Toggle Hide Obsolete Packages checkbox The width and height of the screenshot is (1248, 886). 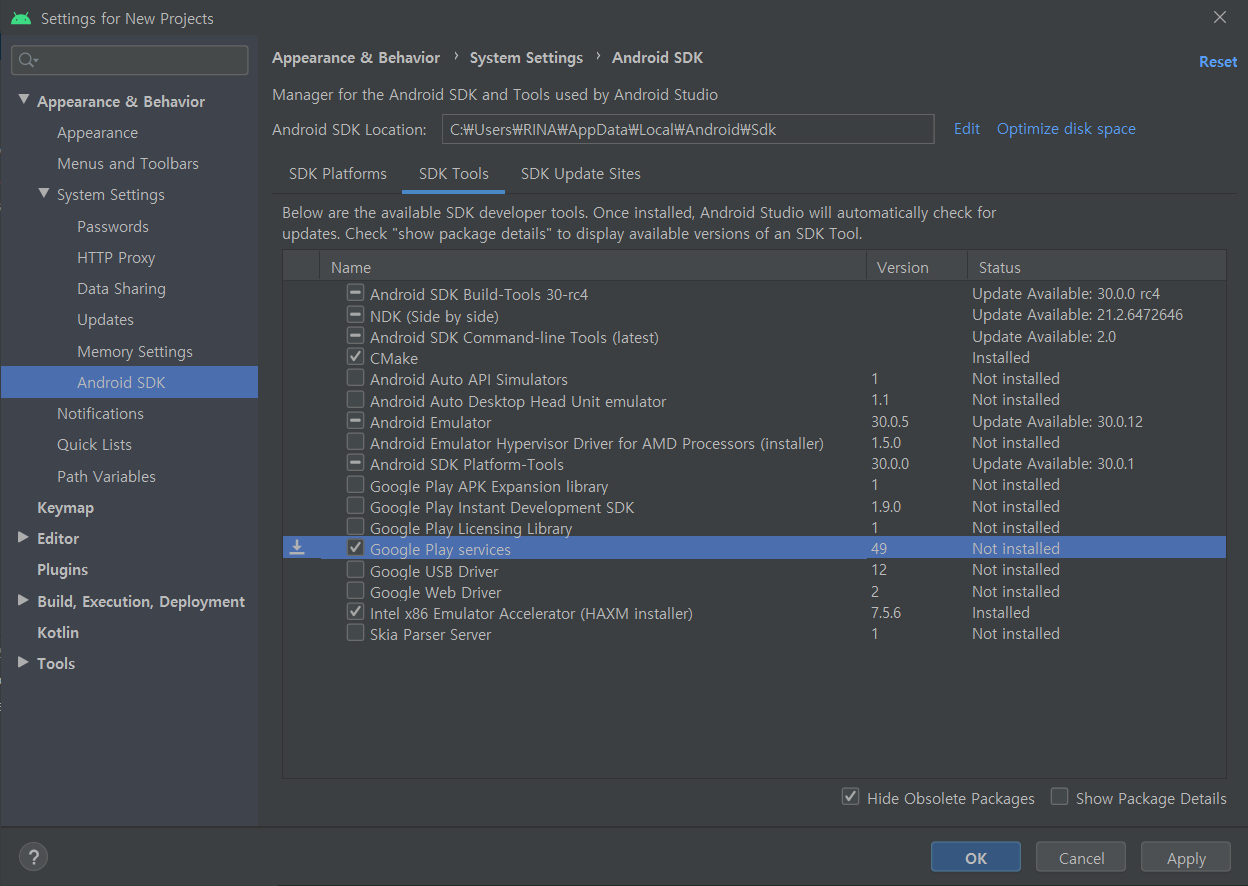coord(850,797)
